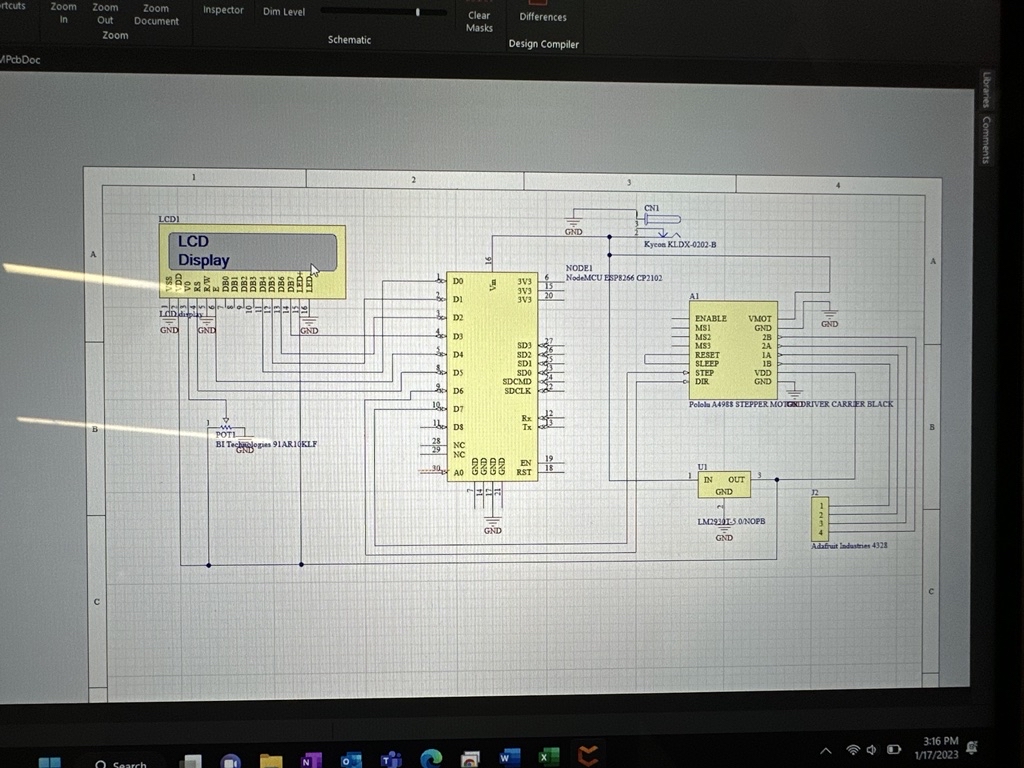
Task: Open the Libraries side panel tab
Action: tap(986, 91)
